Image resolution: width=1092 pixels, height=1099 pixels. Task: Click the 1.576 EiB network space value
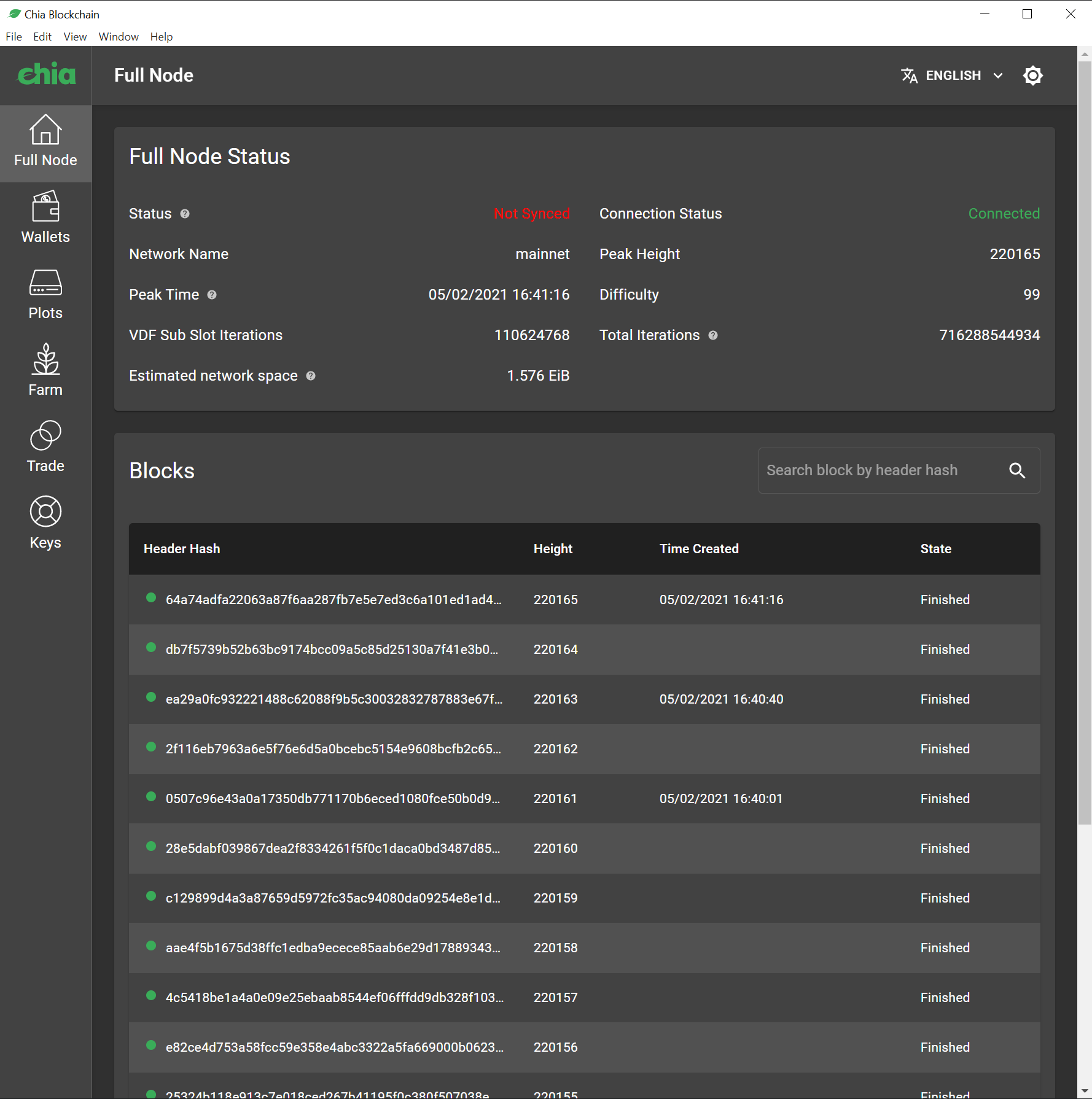tap(538, 376)
